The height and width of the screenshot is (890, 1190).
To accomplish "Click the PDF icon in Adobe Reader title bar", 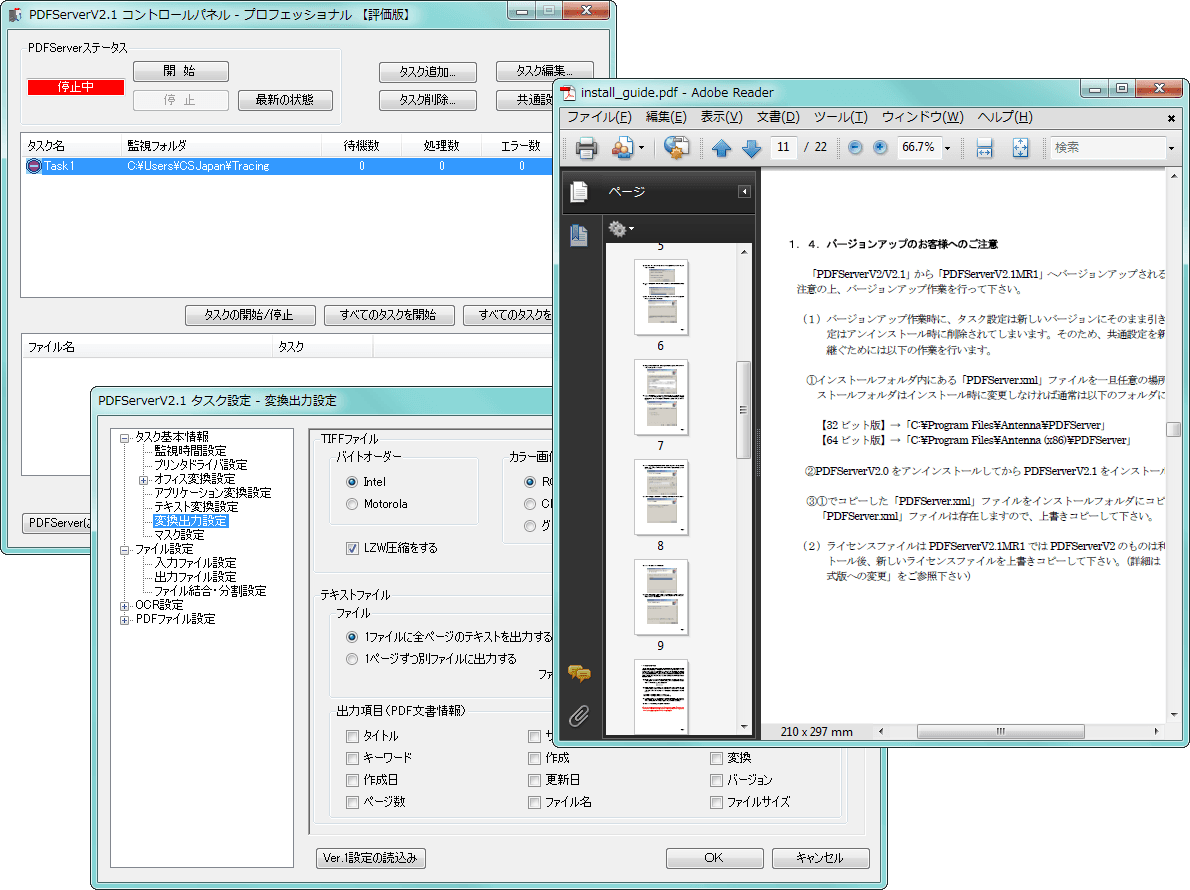I will [x=568, y=93].
